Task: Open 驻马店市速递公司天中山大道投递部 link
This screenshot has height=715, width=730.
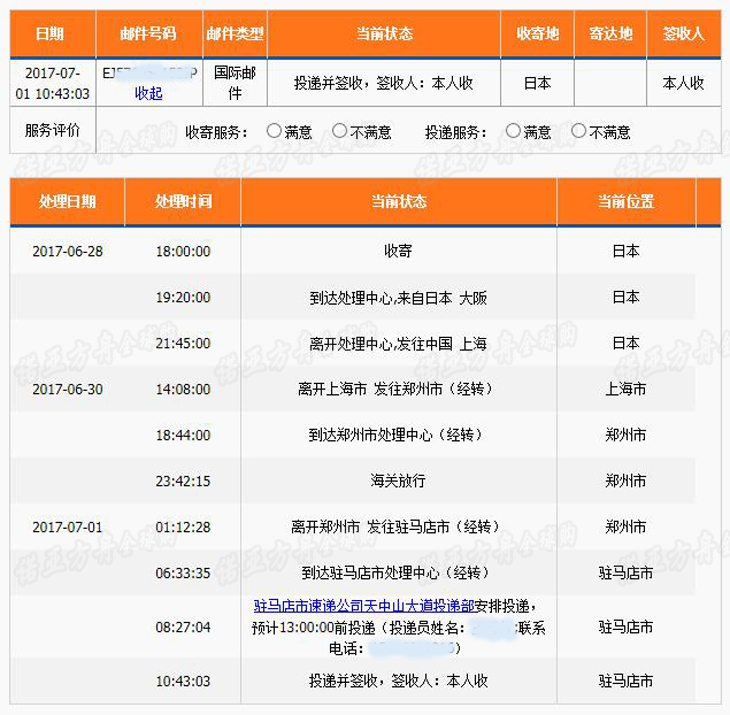Action: click(364, 606)
